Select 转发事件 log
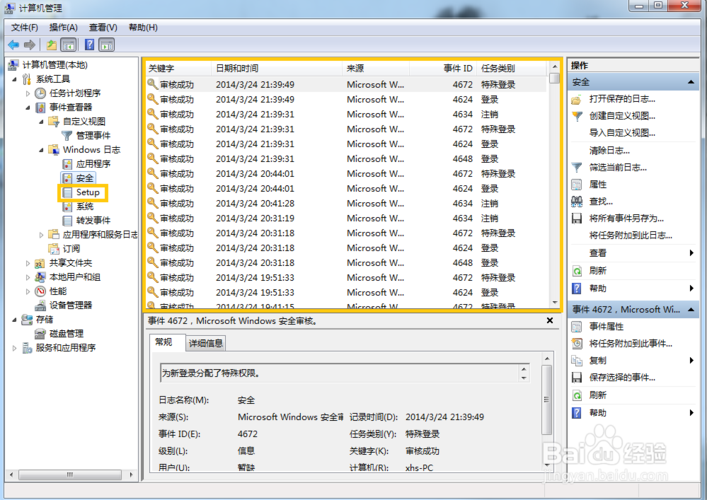 93,220
